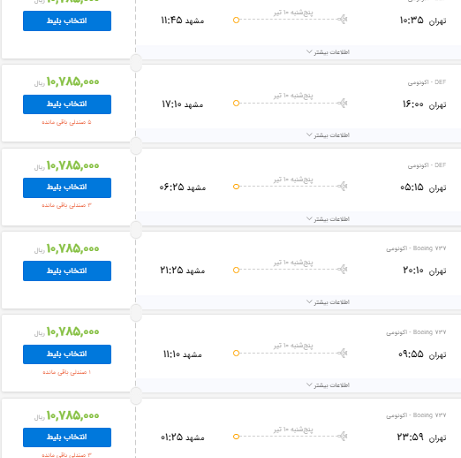The image size is (461, 458).
Task: Expand more information for 09:55 flight
Action: (x=328, y=385)
